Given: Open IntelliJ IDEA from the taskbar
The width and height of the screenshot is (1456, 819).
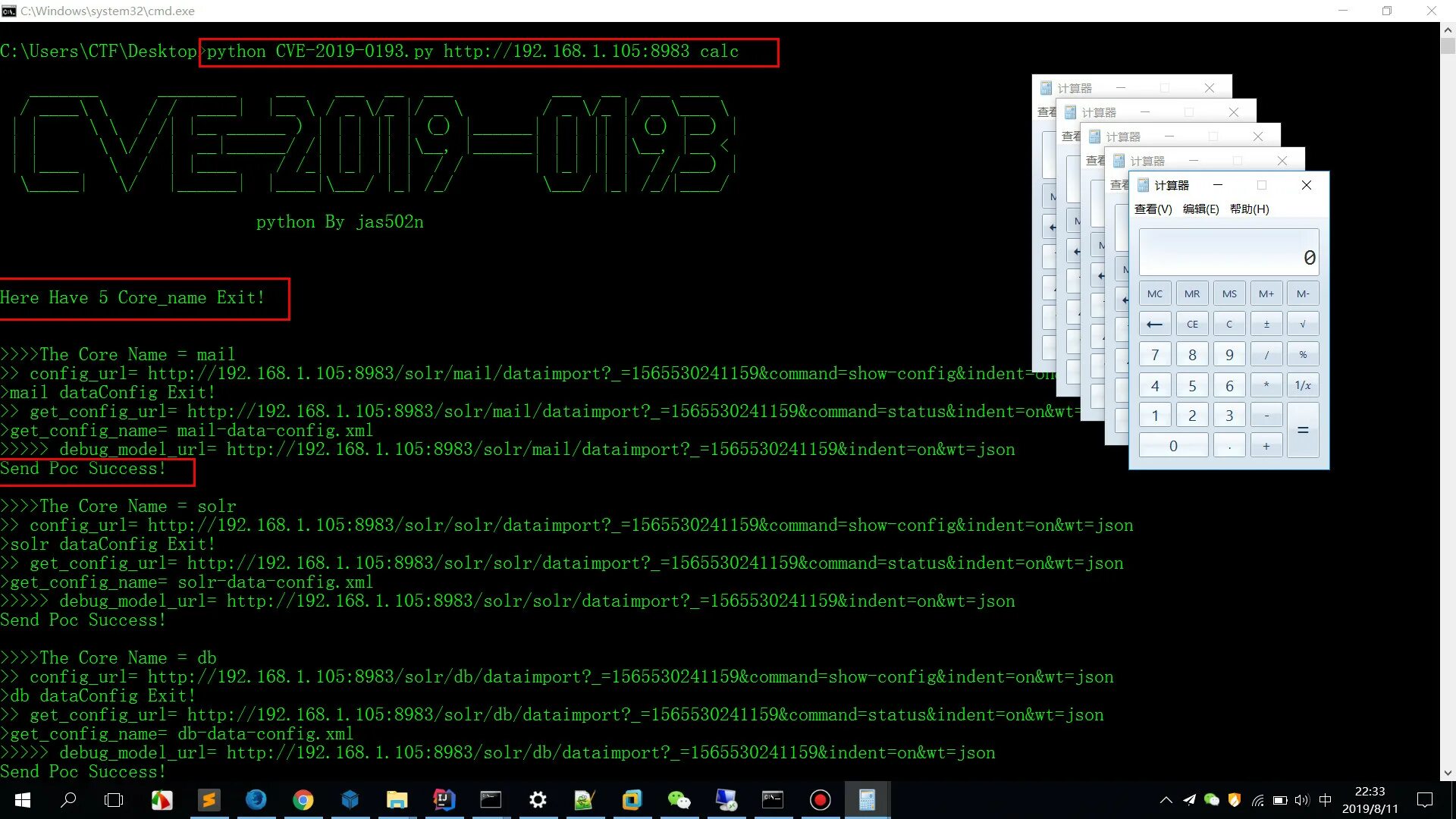Looking at the screenshot, I should pos(444,799).
